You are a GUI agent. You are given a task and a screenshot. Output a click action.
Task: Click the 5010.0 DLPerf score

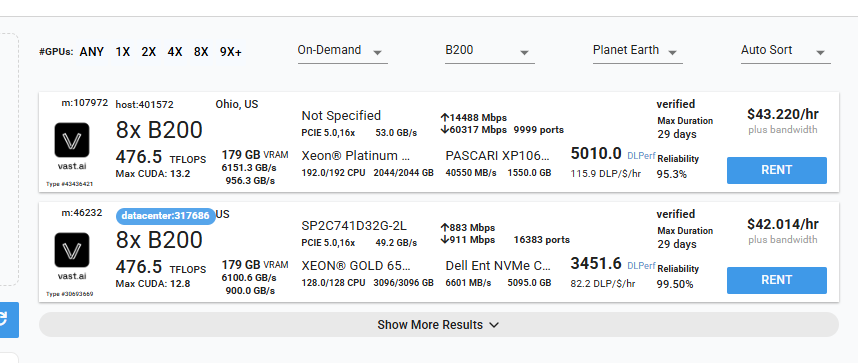pos(596,154)
